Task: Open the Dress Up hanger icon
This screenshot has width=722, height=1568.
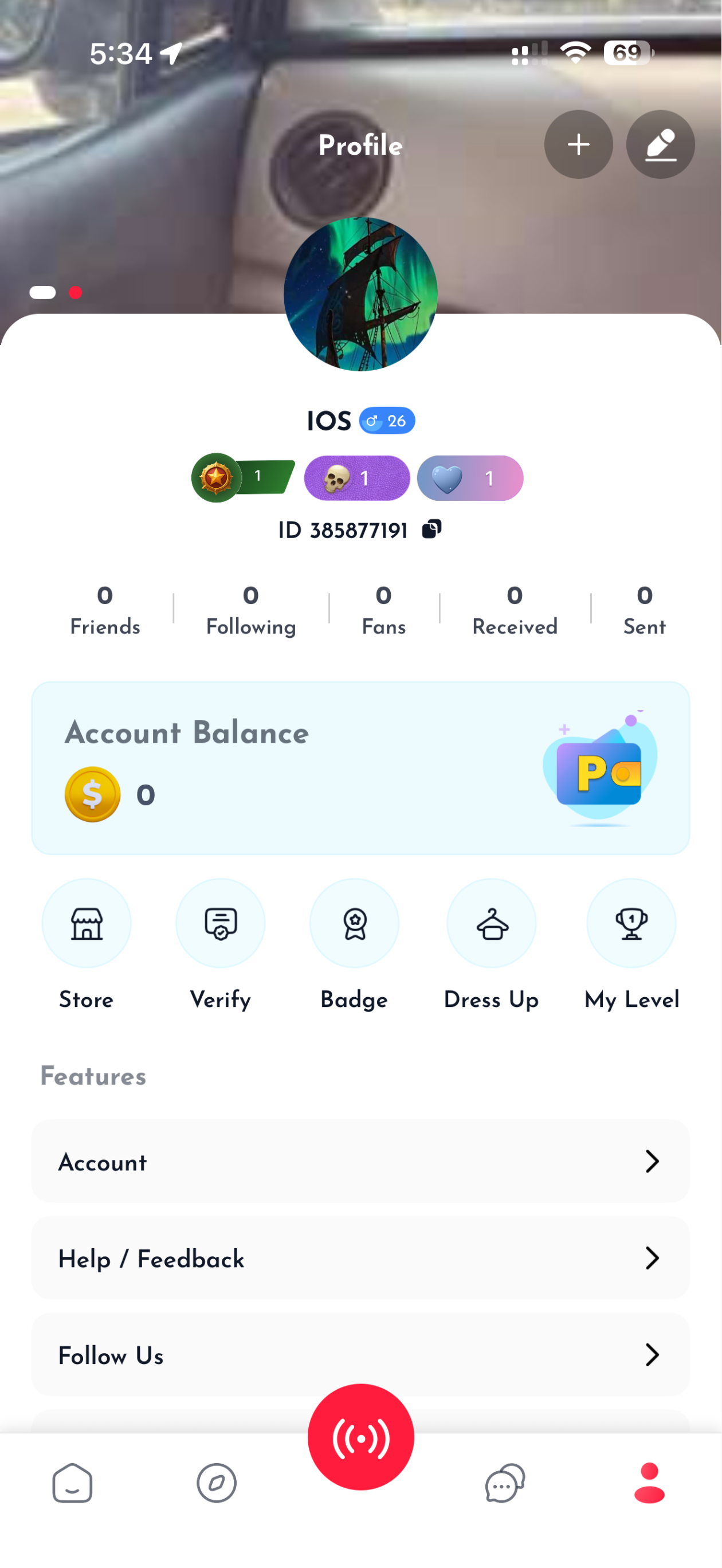Action: point(491,923)
